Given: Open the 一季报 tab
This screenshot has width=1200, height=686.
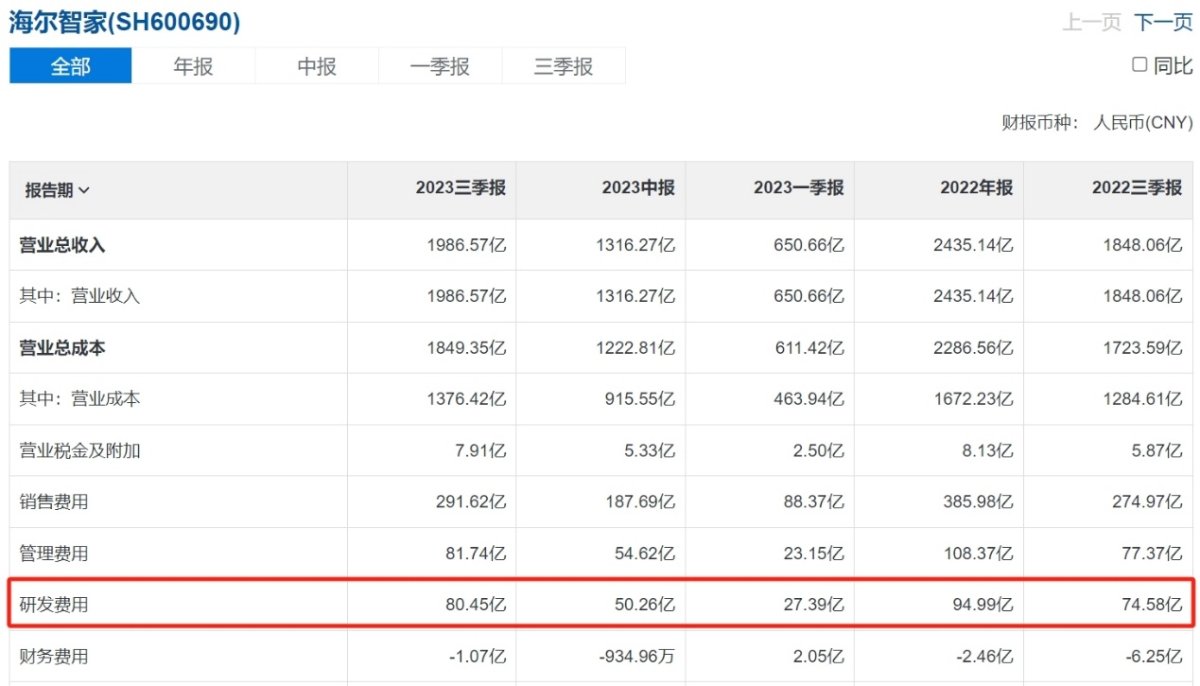Looking at the screenshot, I should click(440, 67).
